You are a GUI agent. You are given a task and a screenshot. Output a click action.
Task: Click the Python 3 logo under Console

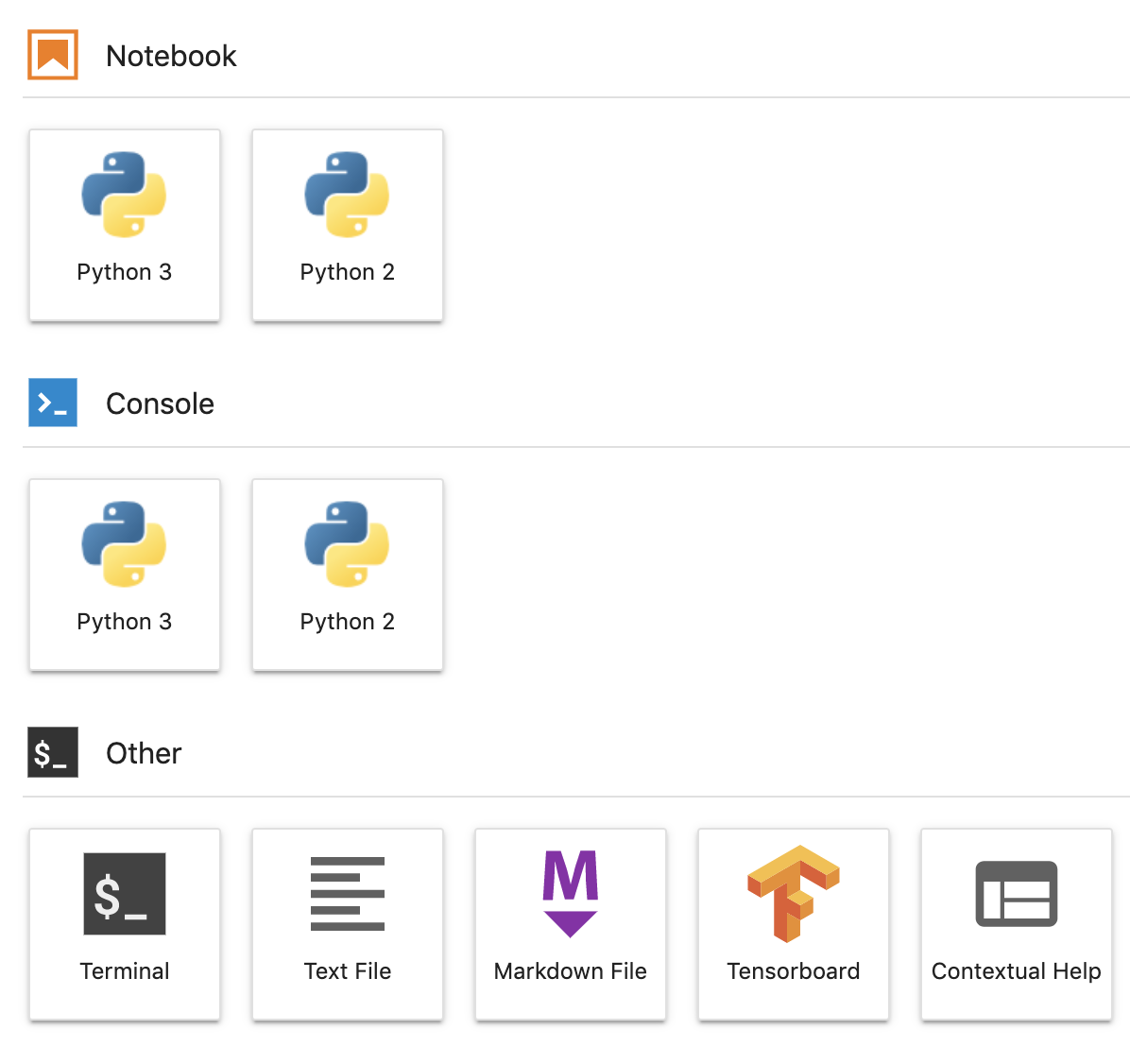124,544
